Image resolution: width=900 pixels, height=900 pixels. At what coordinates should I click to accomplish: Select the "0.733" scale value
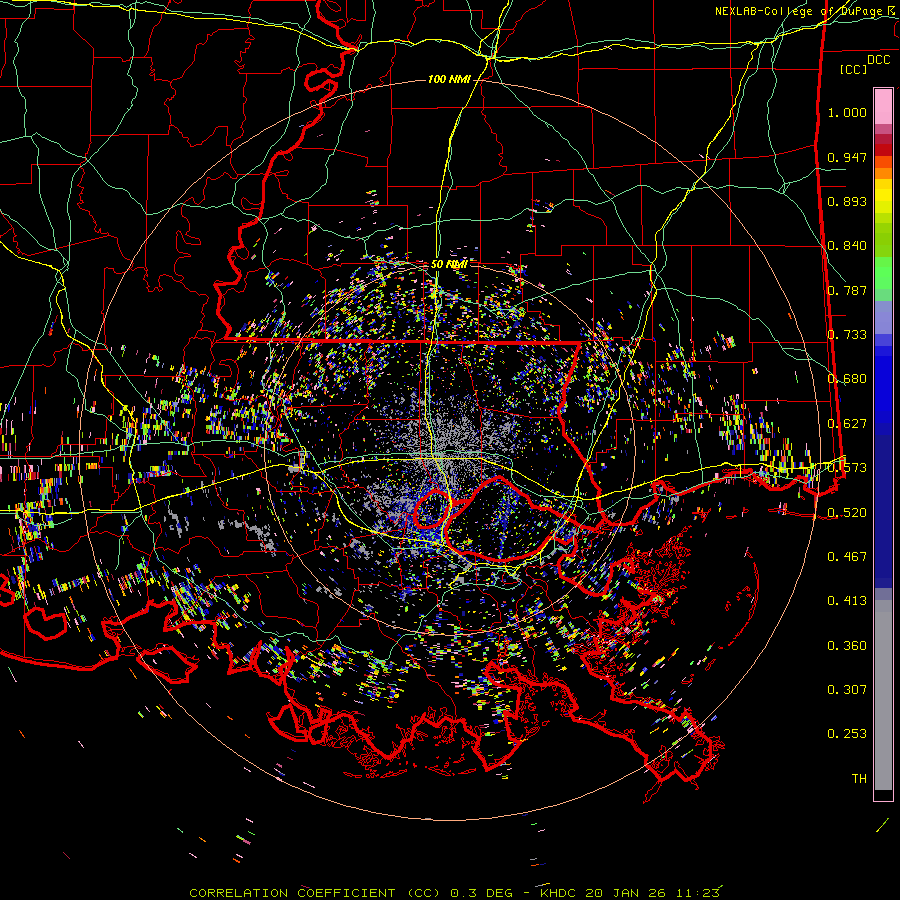[x=847, y=335]
